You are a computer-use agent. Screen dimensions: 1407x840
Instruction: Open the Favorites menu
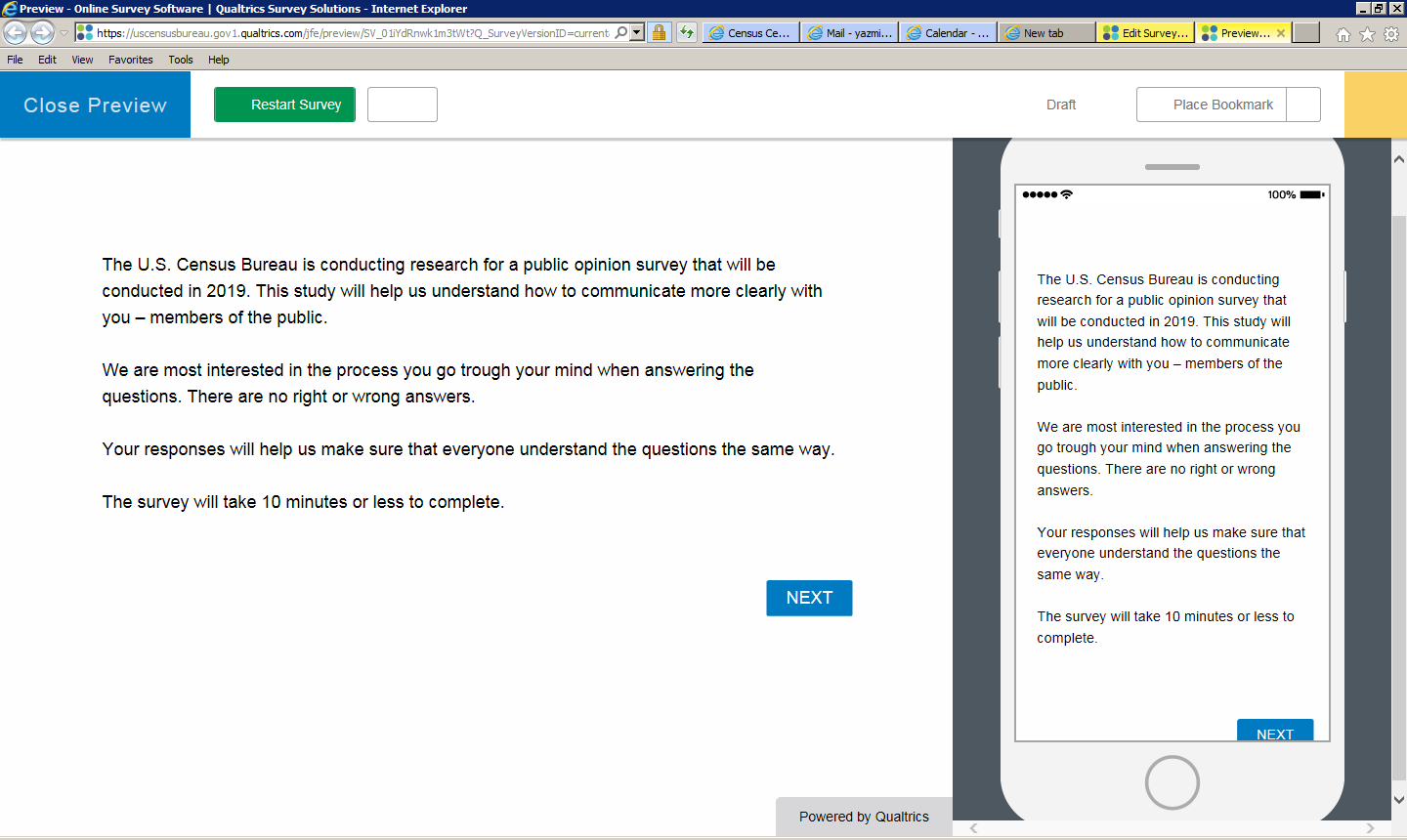pyautogui.click(x=130, y=60)
